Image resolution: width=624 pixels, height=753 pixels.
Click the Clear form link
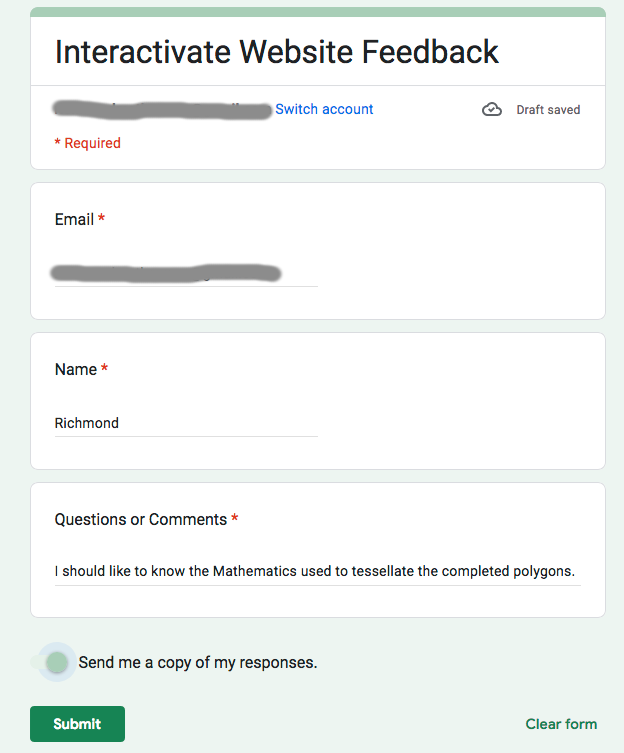click(561, 724)
